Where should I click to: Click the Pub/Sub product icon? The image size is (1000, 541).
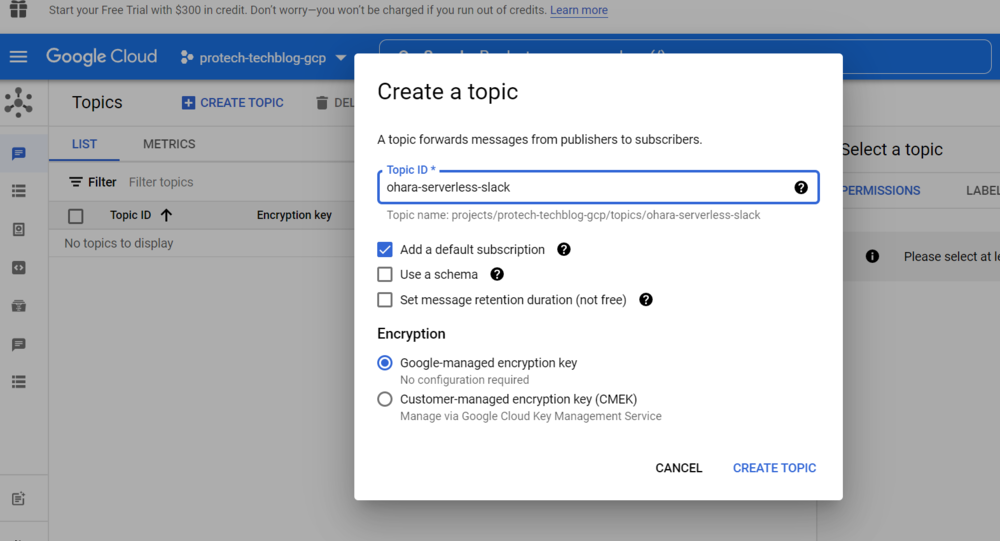point(18,102)
